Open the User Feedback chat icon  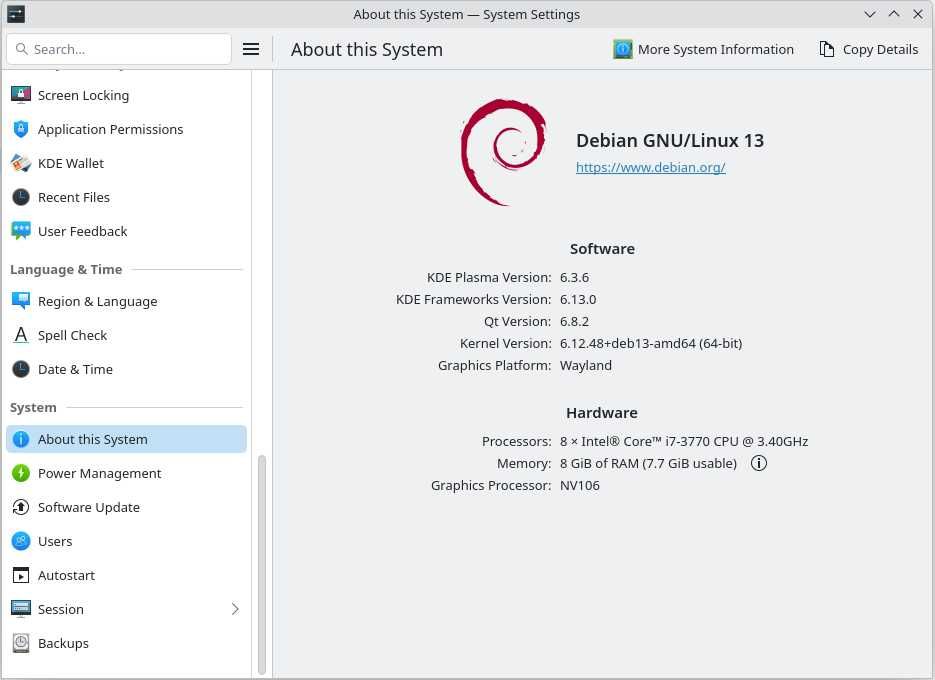tap(21, 231)
